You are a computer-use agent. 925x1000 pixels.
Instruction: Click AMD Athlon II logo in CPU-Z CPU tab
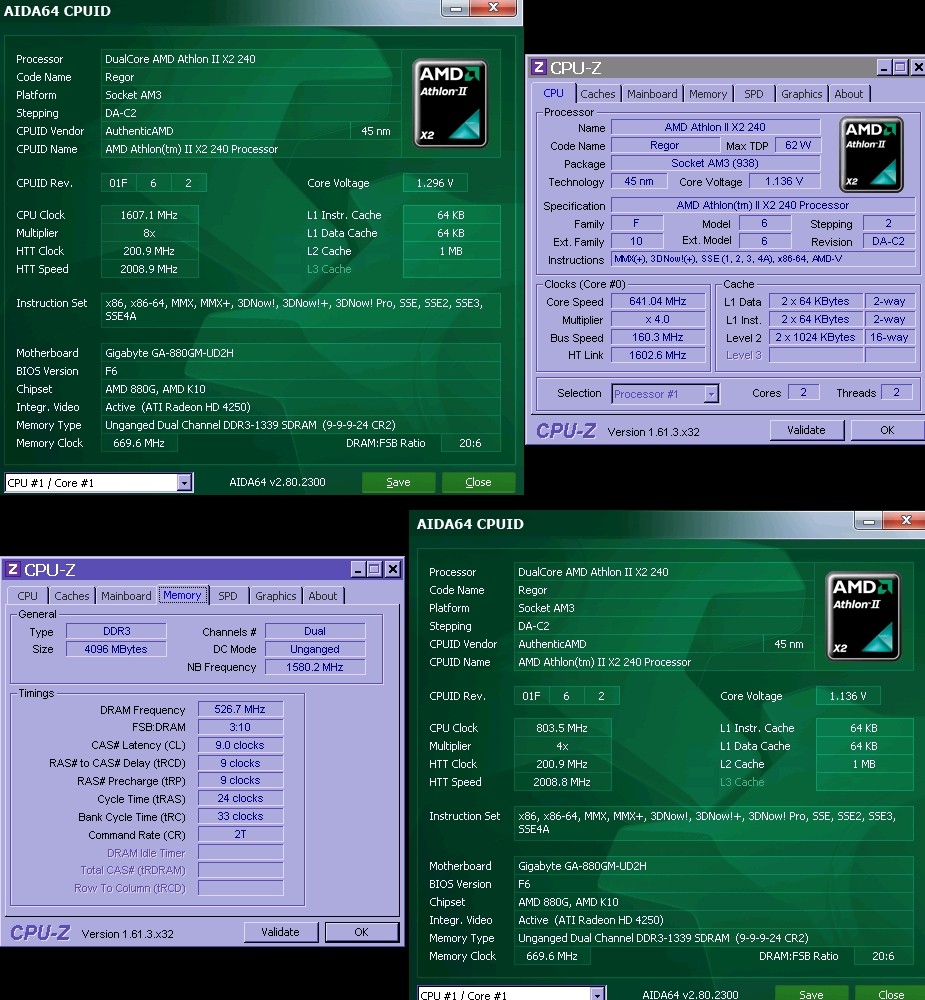click(872, 154)
